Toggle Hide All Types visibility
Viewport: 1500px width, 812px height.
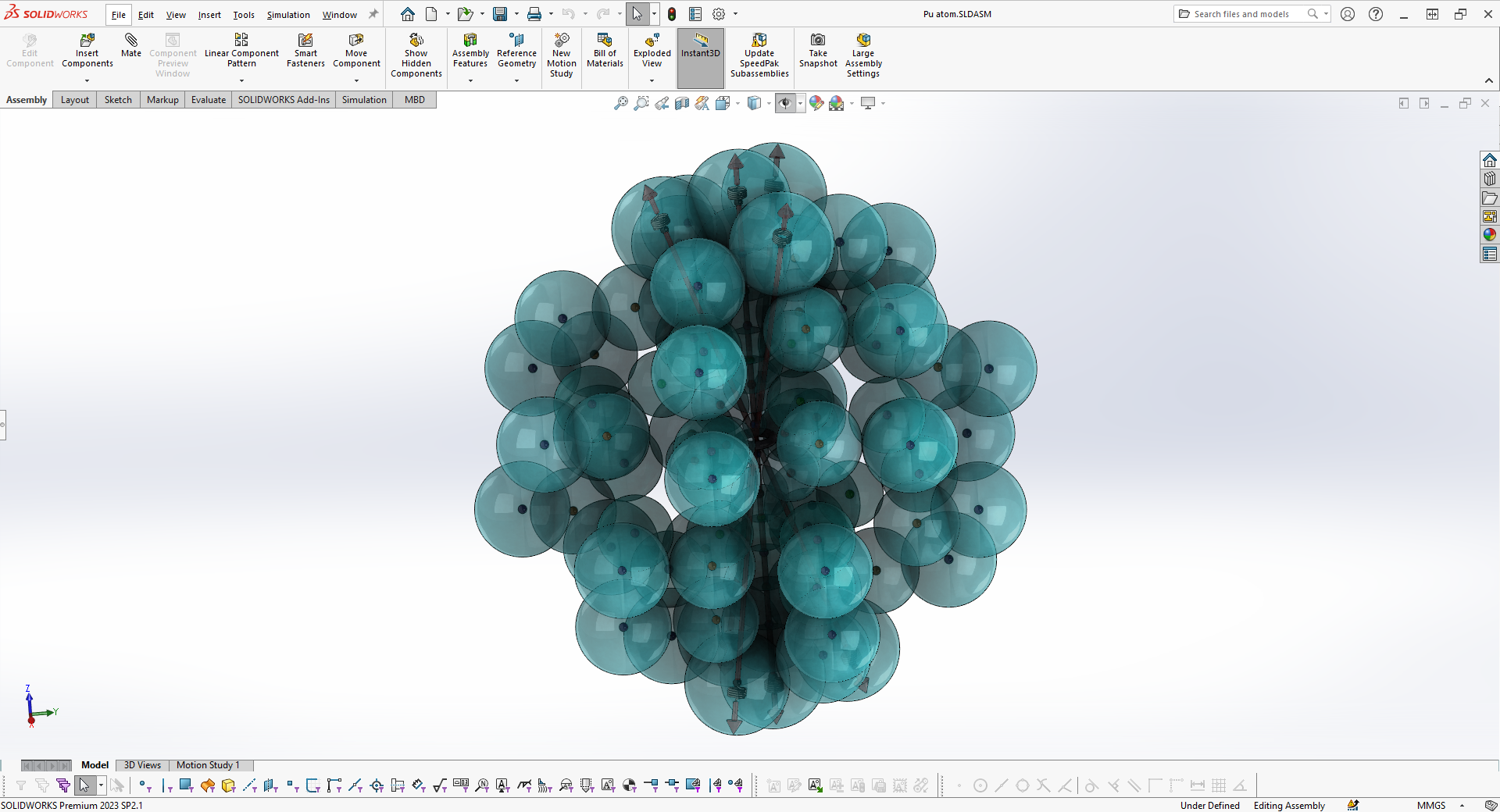[x=785, y=102]
